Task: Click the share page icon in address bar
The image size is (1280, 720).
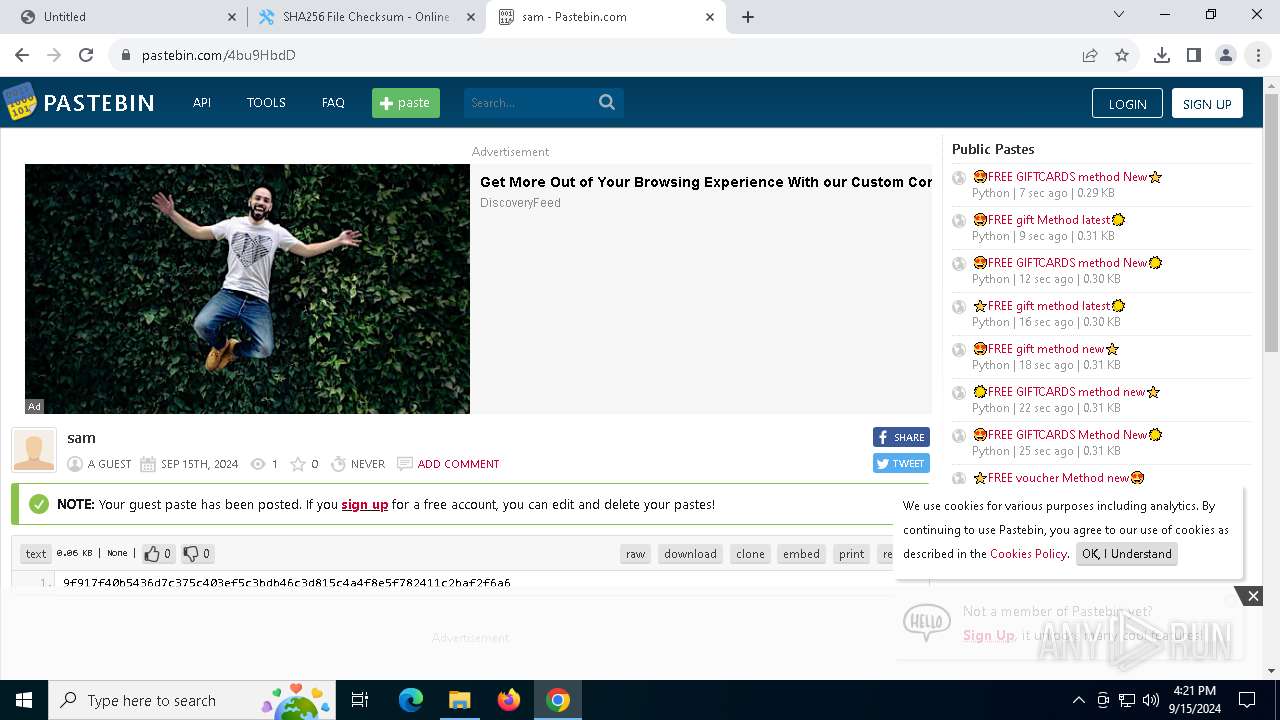Action: [1090, 55]
